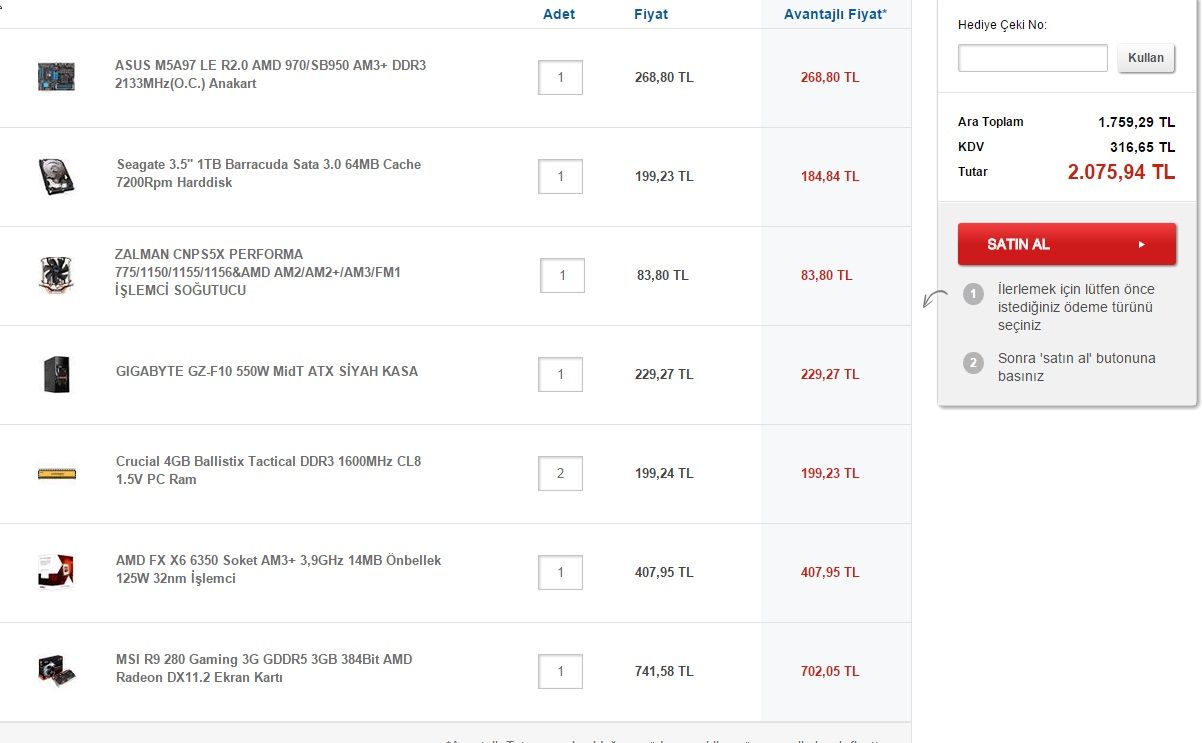Click the Gigabyte GZ-F10 black case image
The width and height of the screenshot is (1202, 743).
click(56, 374)
